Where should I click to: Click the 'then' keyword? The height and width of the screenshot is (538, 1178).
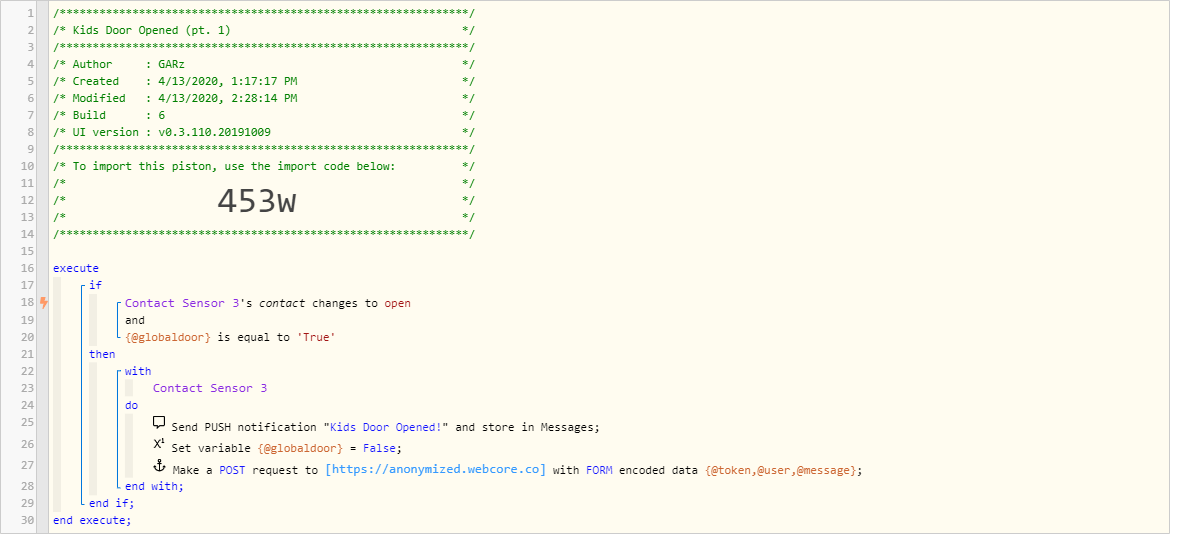(x=102, y=354)
